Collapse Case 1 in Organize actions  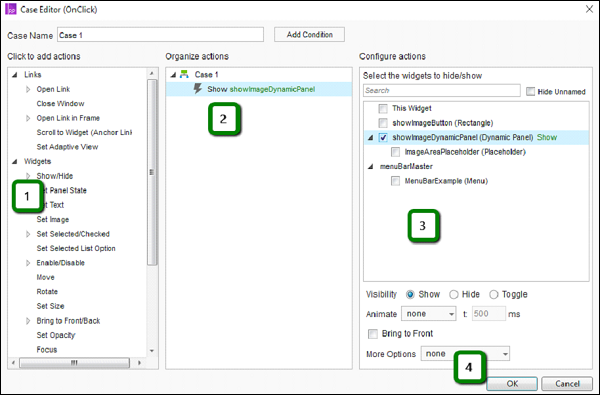click(173, 75)
